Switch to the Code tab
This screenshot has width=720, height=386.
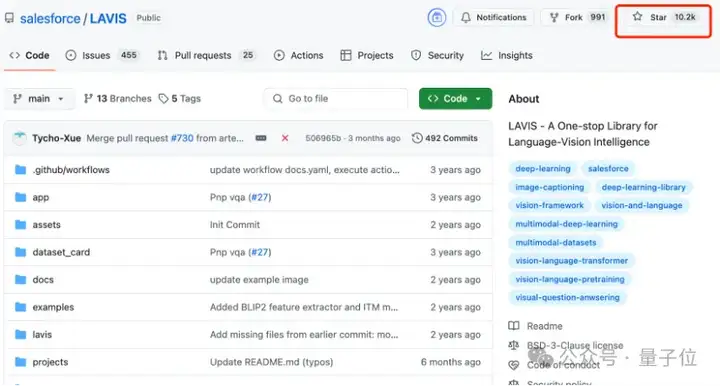[29, 56]
